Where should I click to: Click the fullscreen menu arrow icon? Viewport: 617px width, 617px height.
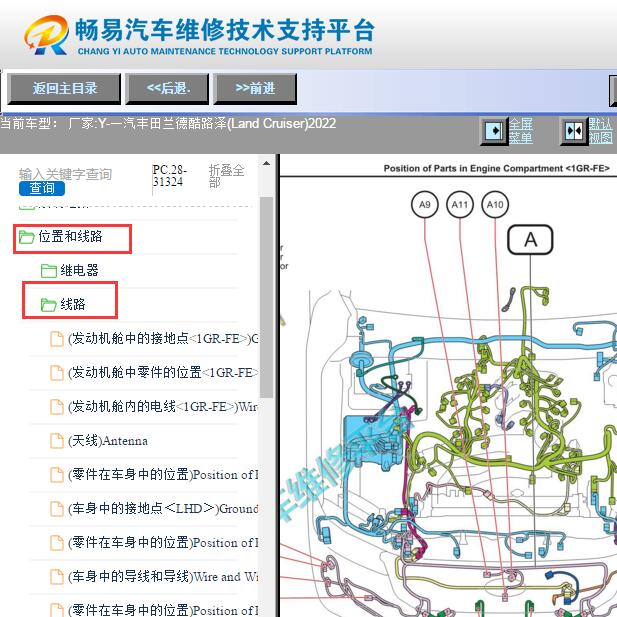point(494,131)
